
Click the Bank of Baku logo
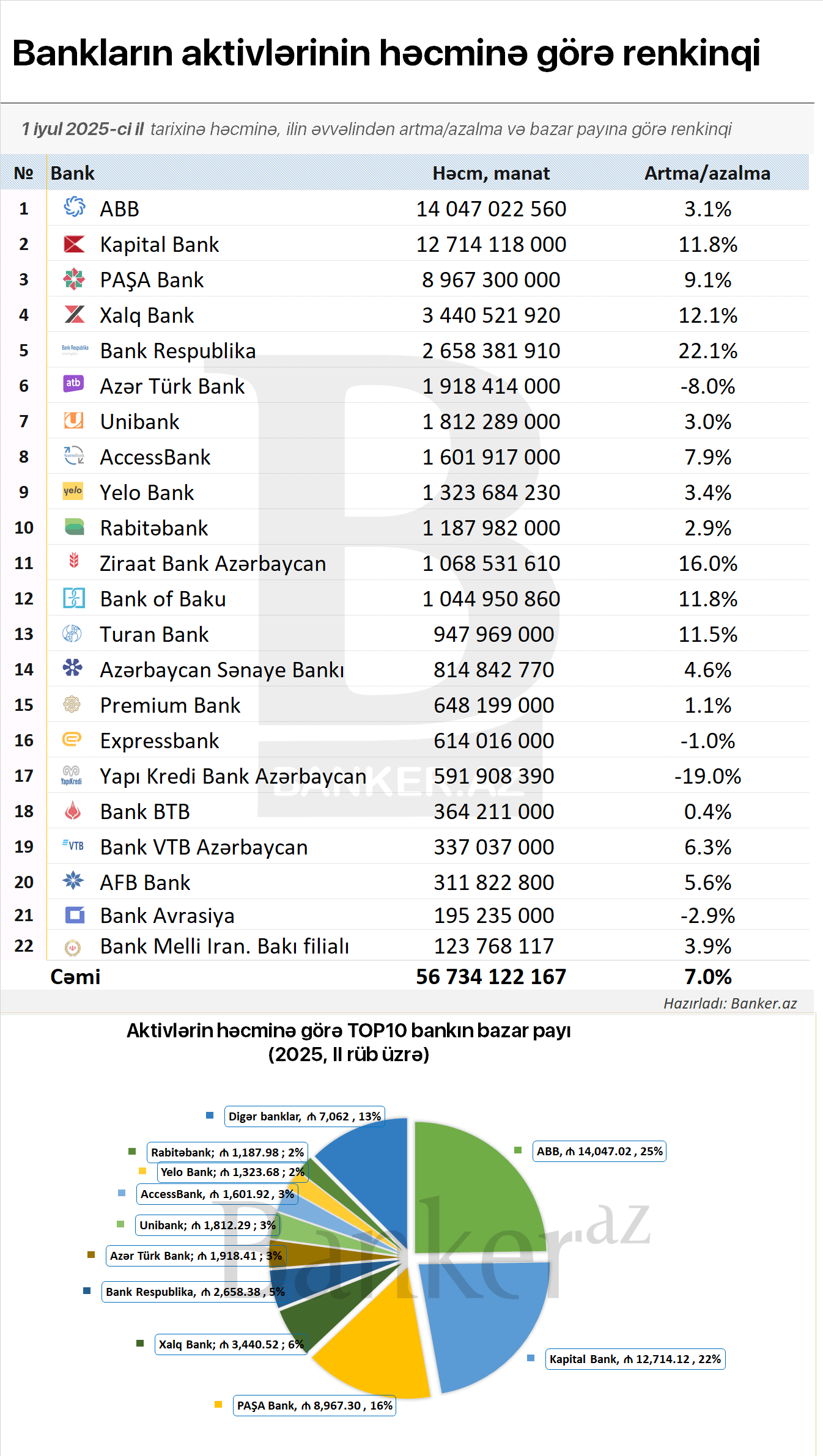74,598
